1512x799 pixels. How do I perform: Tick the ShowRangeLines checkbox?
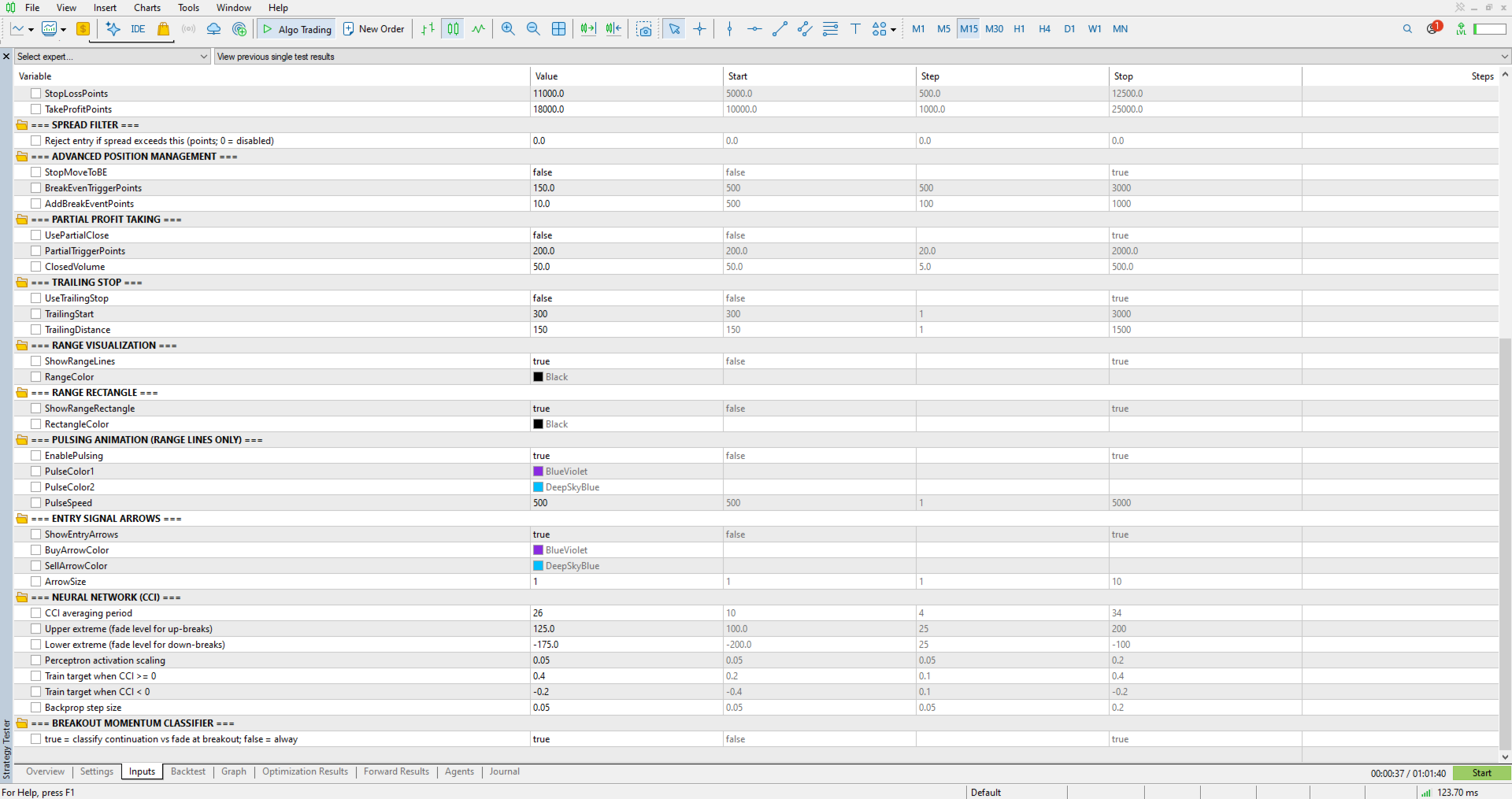tap(36, 361)
